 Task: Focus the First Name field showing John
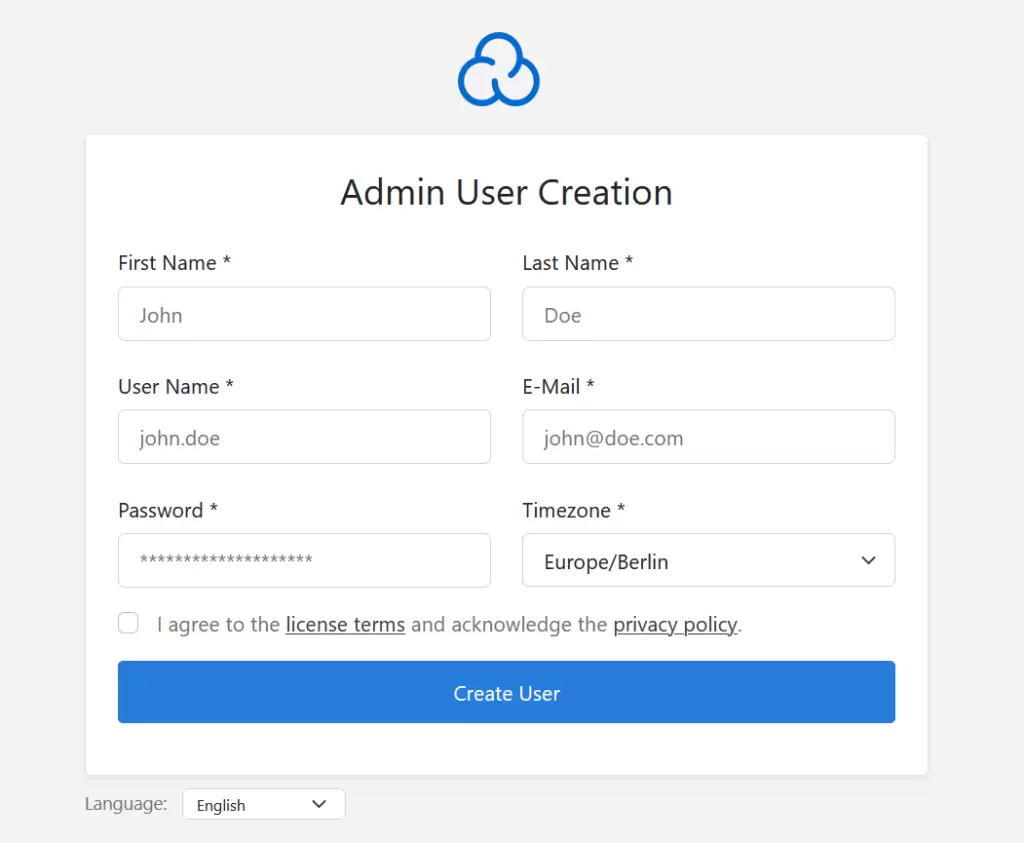point(304,314)
